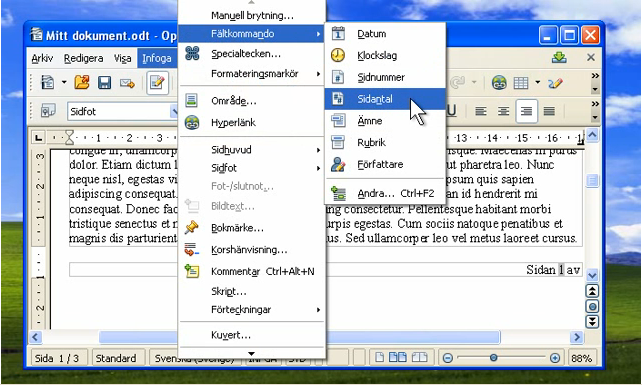Open Andra fields dialog
This screenshot has height=385, width=642.
tap(385, 193)
